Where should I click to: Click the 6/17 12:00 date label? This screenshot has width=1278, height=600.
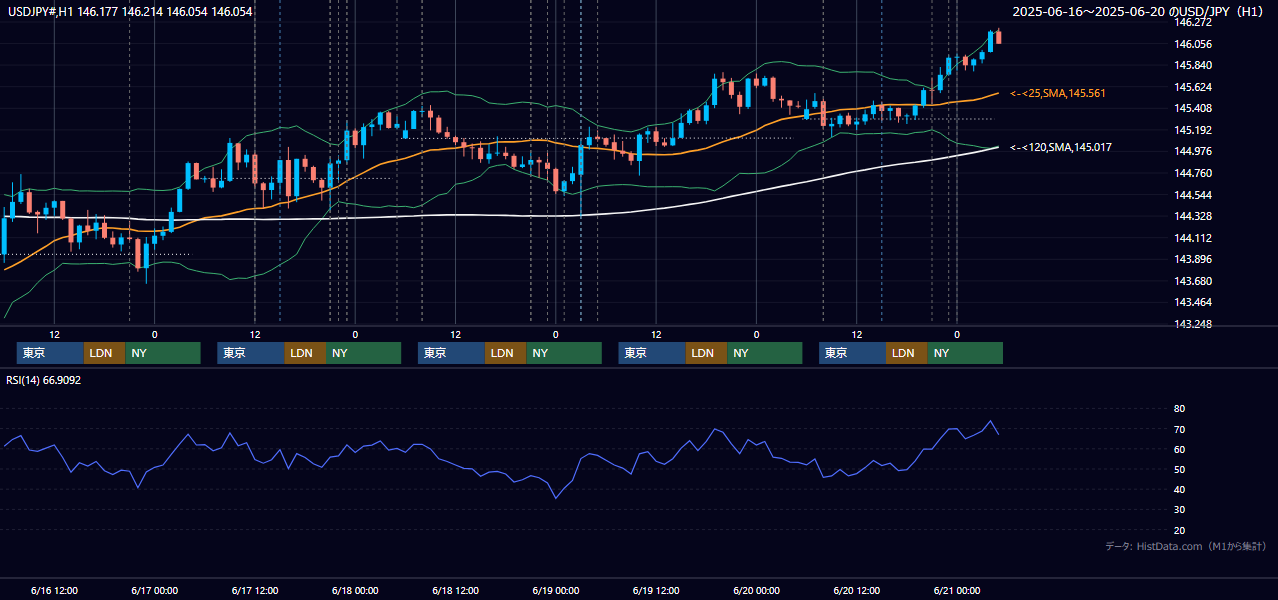(x=255, y=591)
